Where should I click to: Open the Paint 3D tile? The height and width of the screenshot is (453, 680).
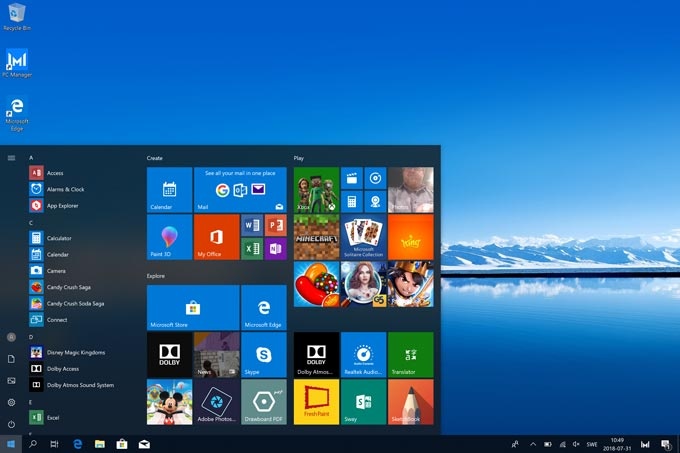click(169, 237)
